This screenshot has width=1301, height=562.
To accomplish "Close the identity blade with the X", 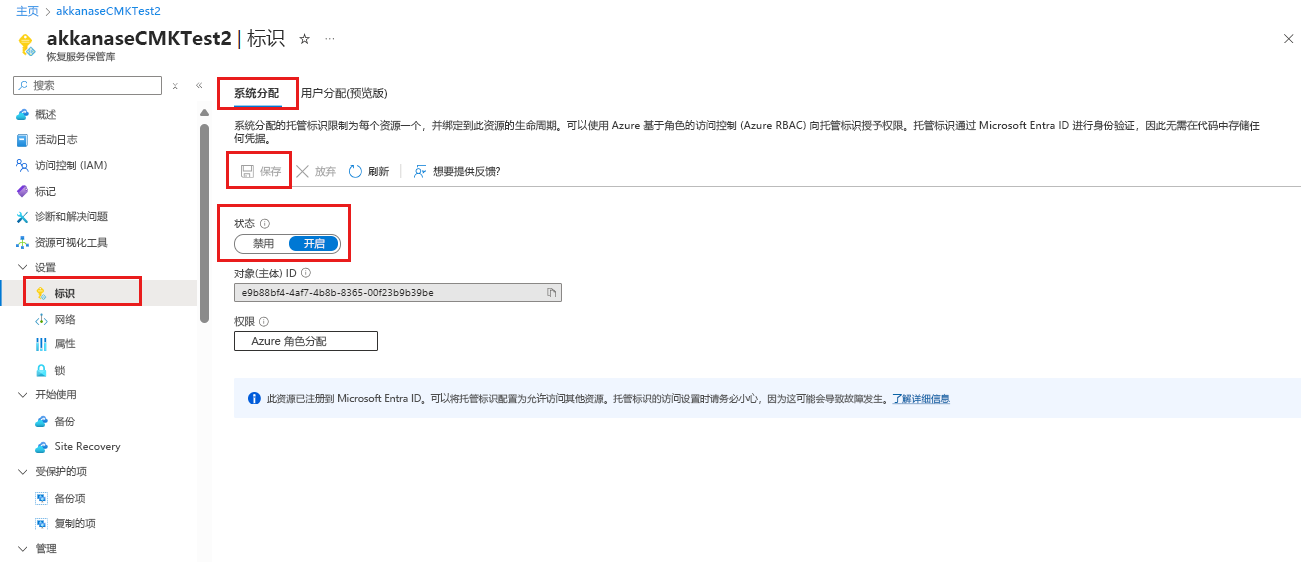I will tap(1288, 38).
